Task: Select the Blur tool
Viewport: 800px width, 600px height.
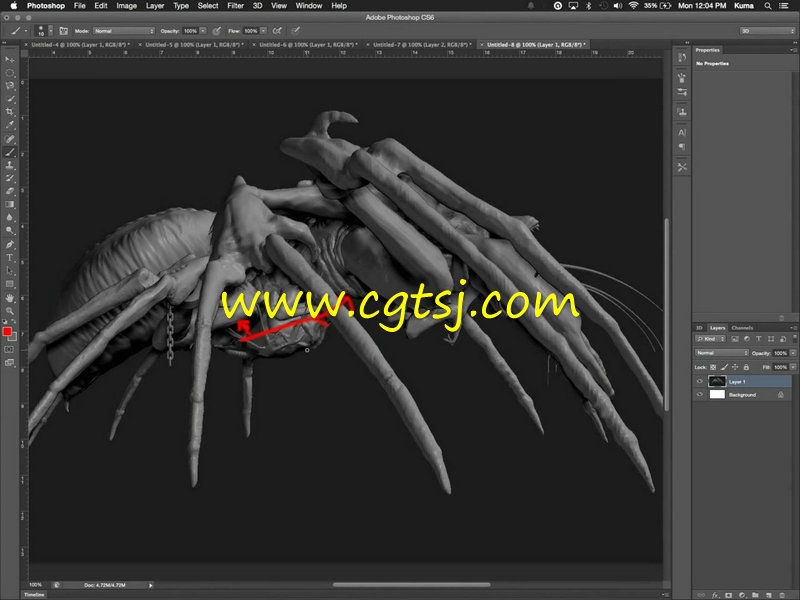Action: (9, 217)
